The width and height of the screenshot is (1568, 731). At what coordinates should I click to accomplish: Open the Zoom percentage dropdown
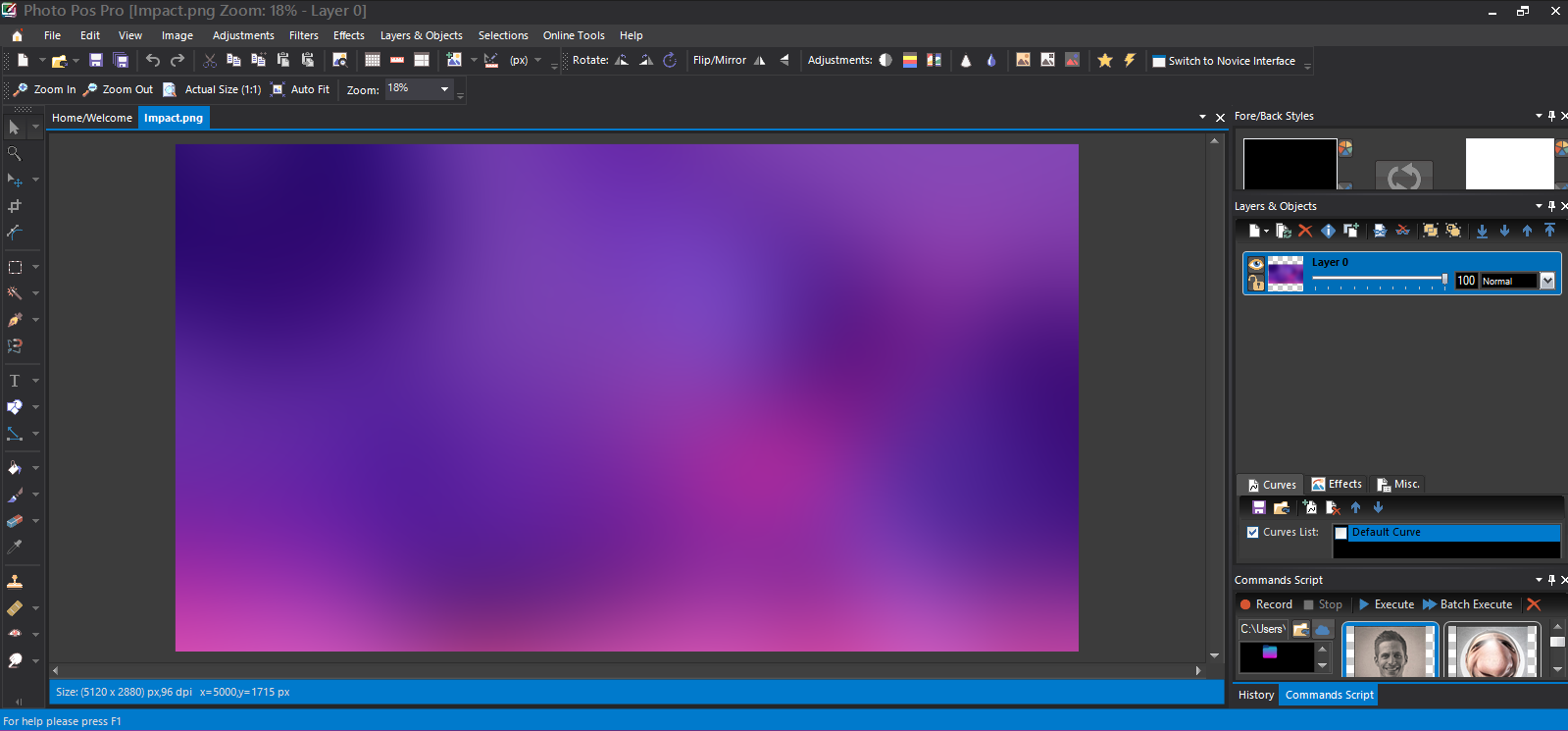444,89
